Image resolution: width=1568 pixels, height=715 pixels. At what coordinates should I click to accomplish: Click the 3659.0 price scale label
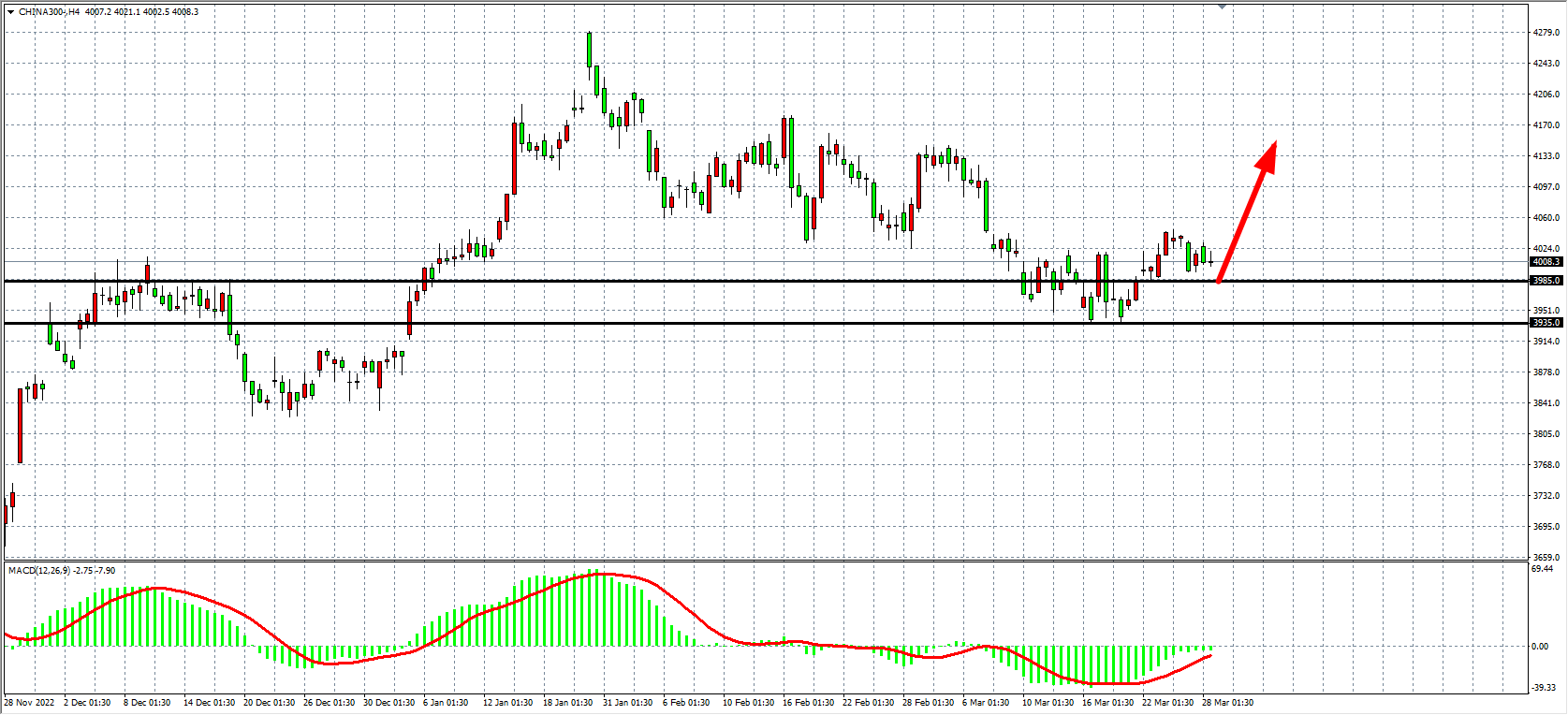tap(1546, 558)
